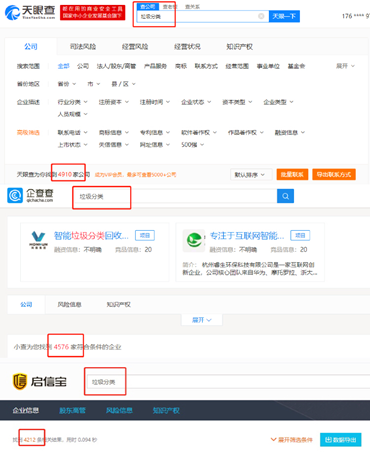Click the Tianyancha logo
Viewport: 370px width, 452px height.
point(30,12)
